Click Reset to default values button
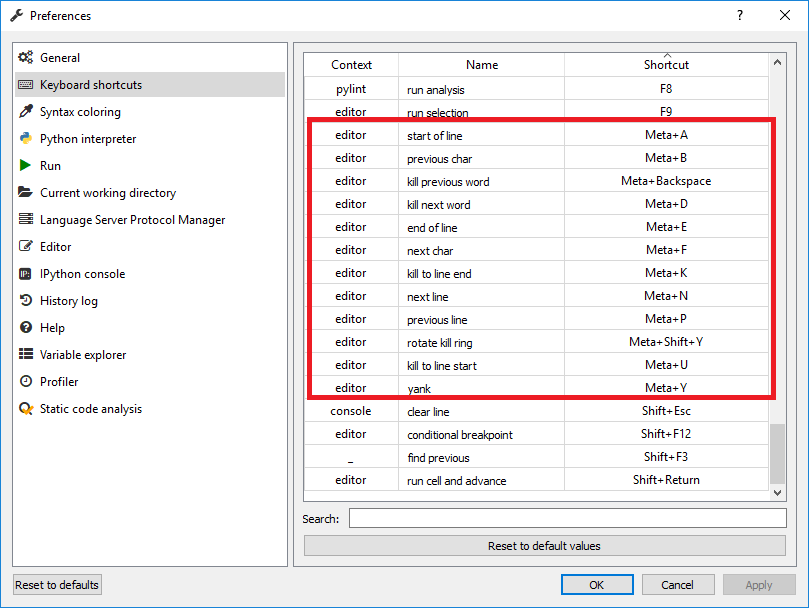This screenshot has width=809, height=608. [544, 546]
